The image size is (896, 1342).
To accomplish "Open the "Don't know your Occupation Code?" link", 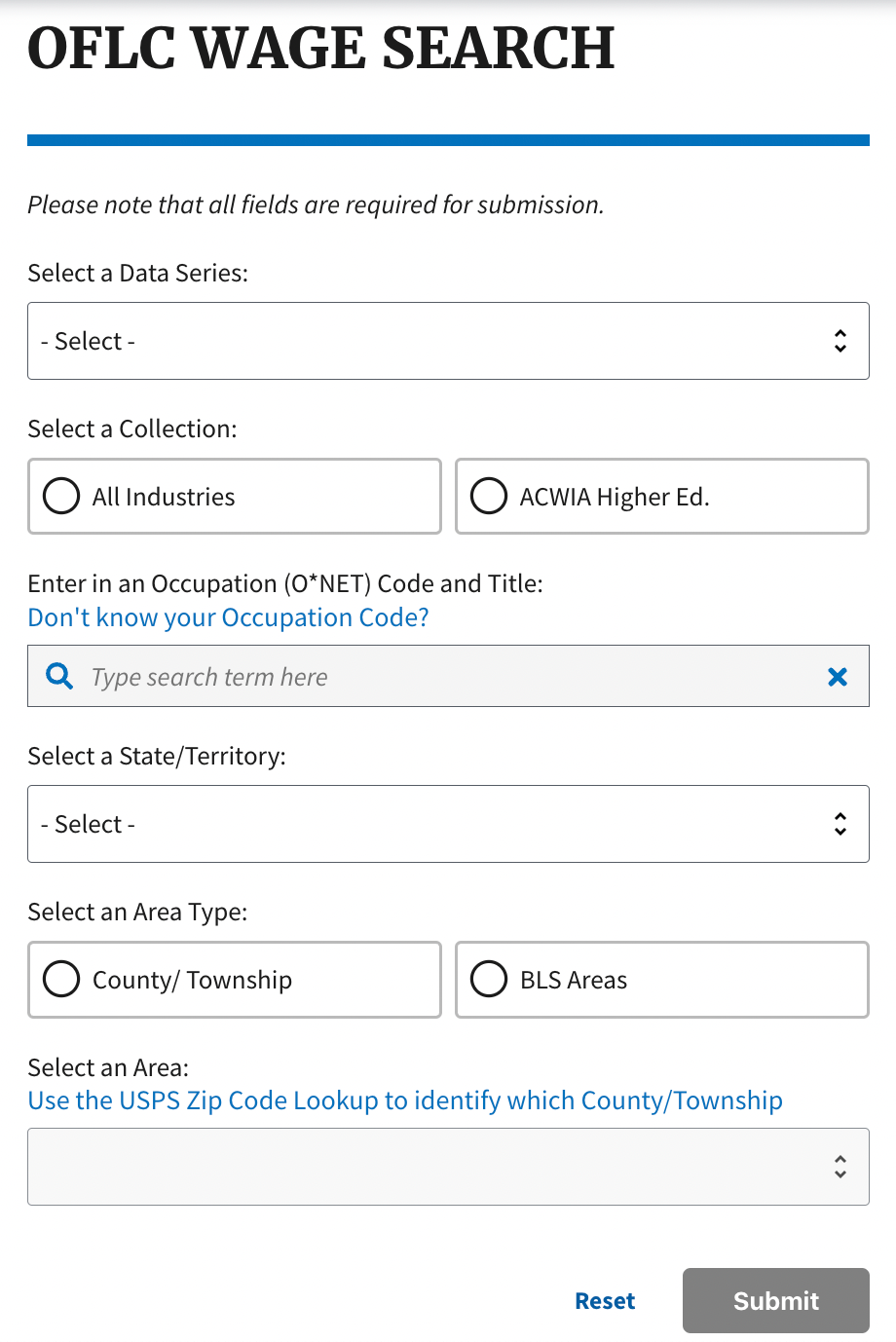I will [x=228, y=617].
